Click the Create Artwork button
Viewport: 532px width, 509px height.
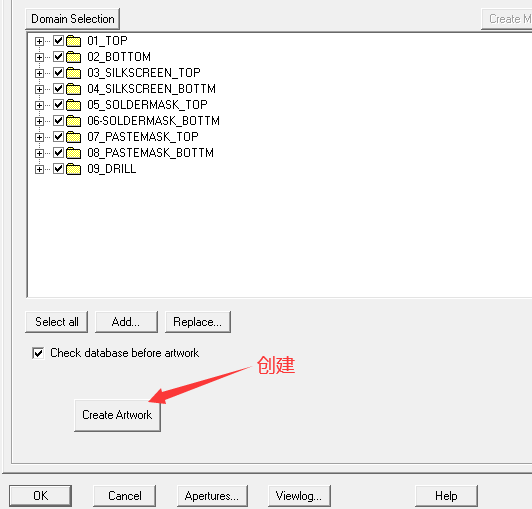coord(117,415)
